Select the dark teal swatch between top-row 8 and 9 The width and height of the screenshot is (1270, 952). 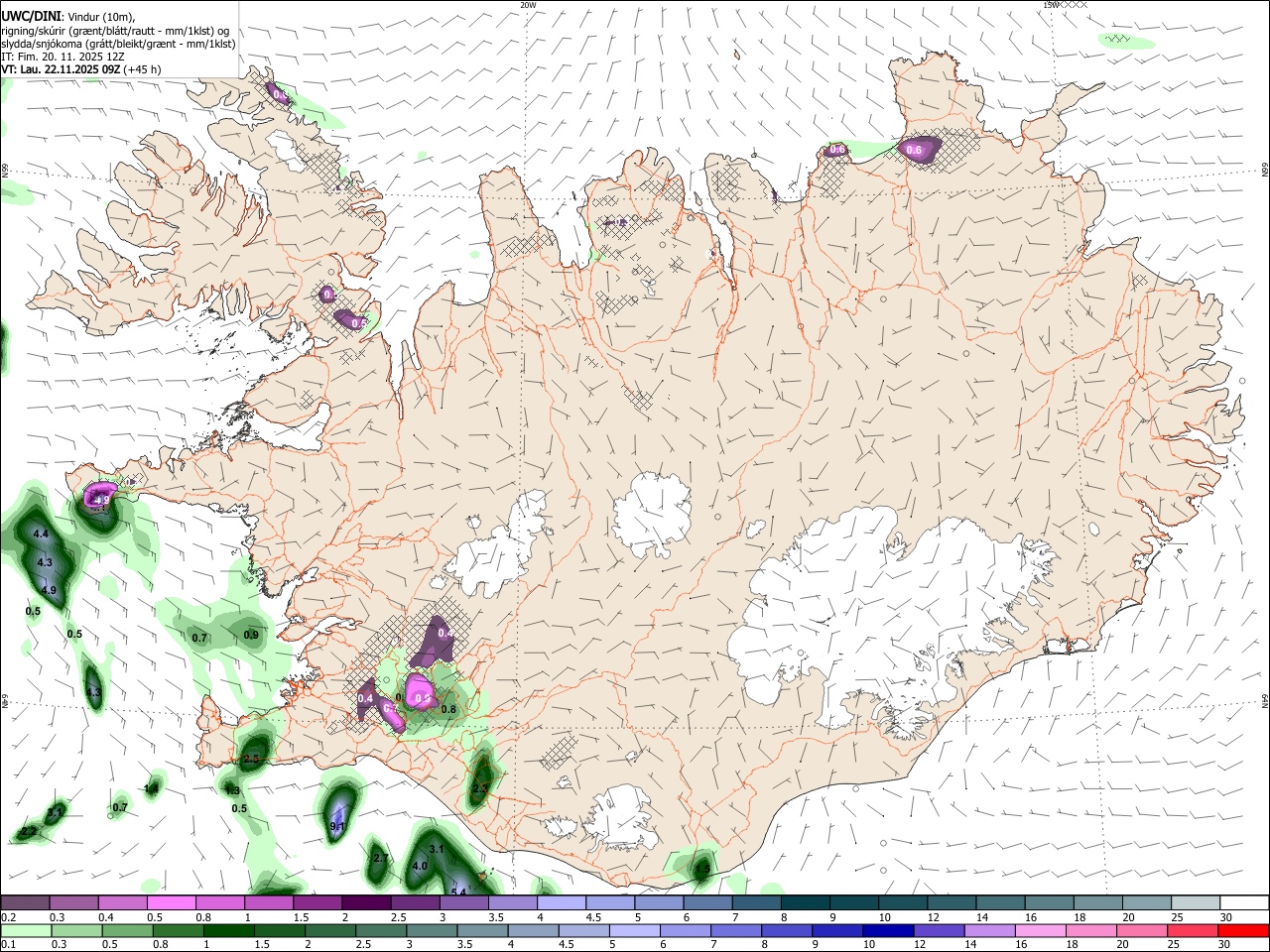[806, 902]
